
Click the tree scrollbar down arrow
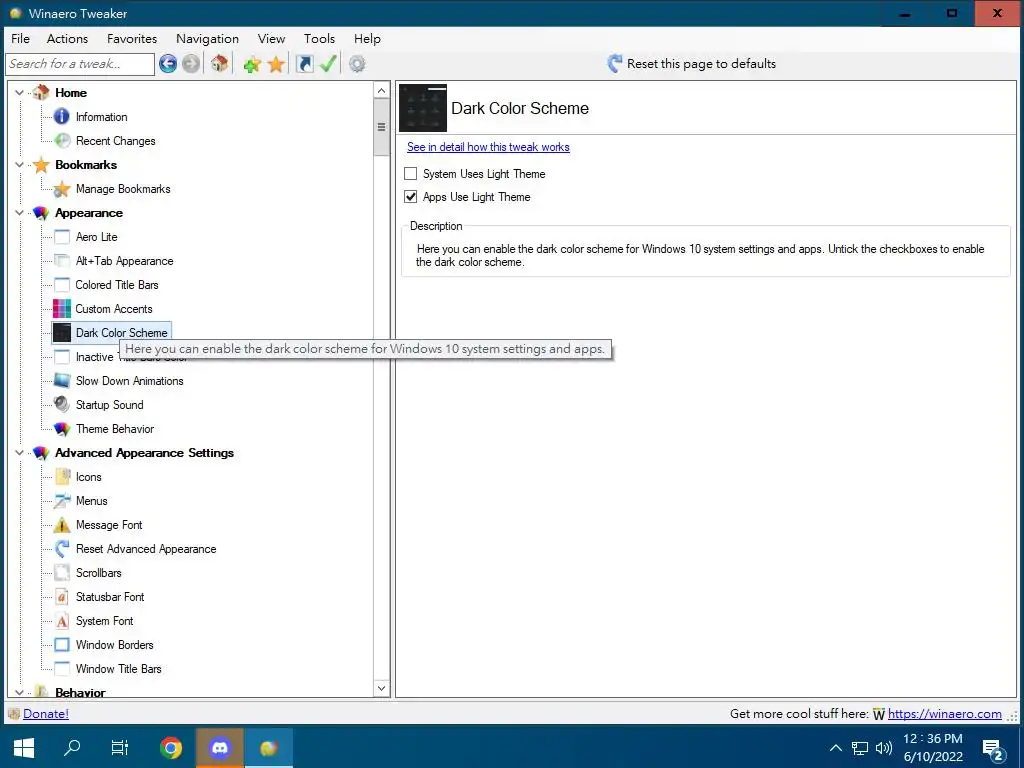click(382, 688)
